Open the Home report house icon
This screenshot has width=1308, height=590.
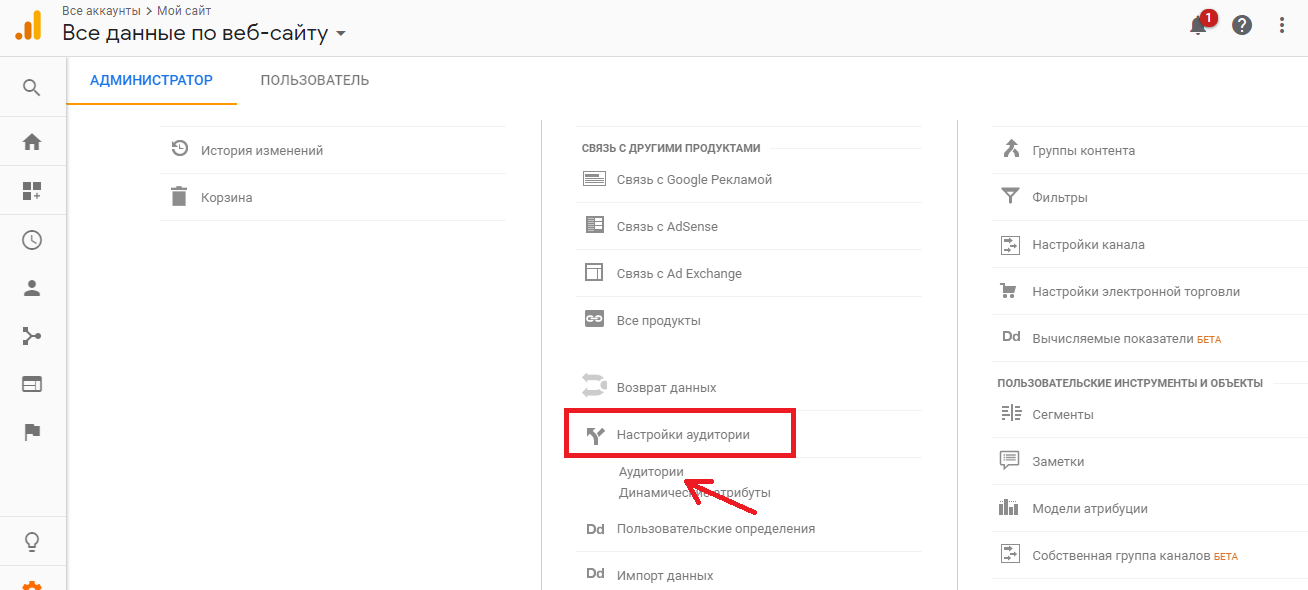[x=33, y=141]
